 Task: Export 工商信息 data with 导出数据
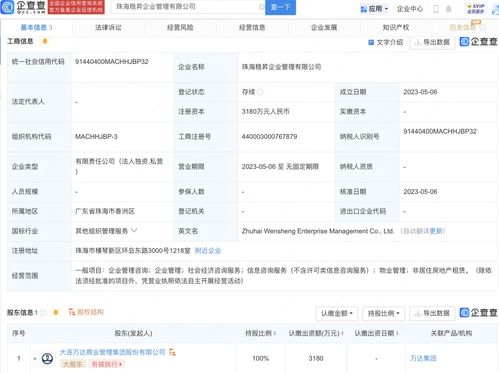432,42
